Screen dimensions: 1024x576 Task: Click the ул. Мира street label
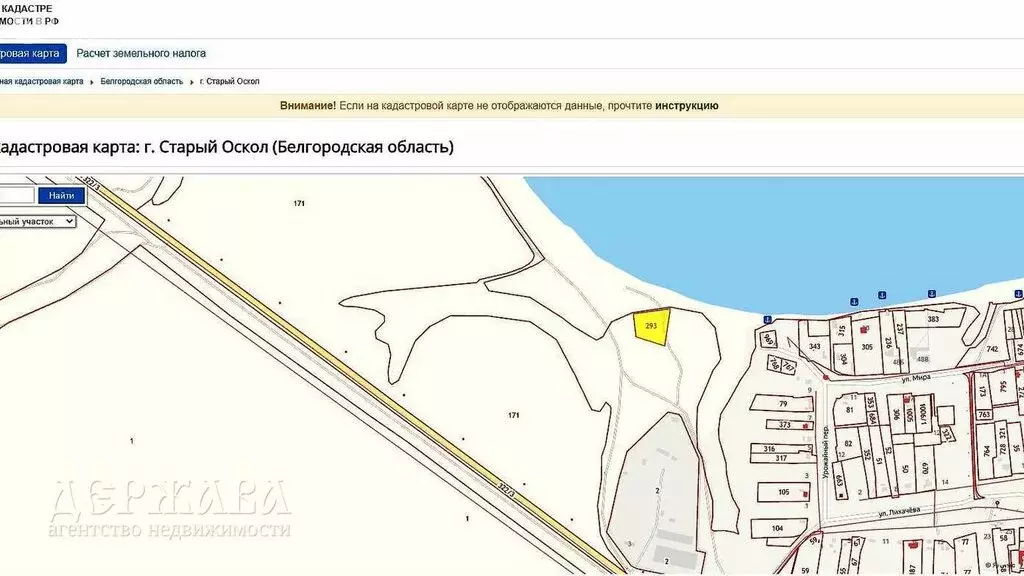tap(916, 378)
